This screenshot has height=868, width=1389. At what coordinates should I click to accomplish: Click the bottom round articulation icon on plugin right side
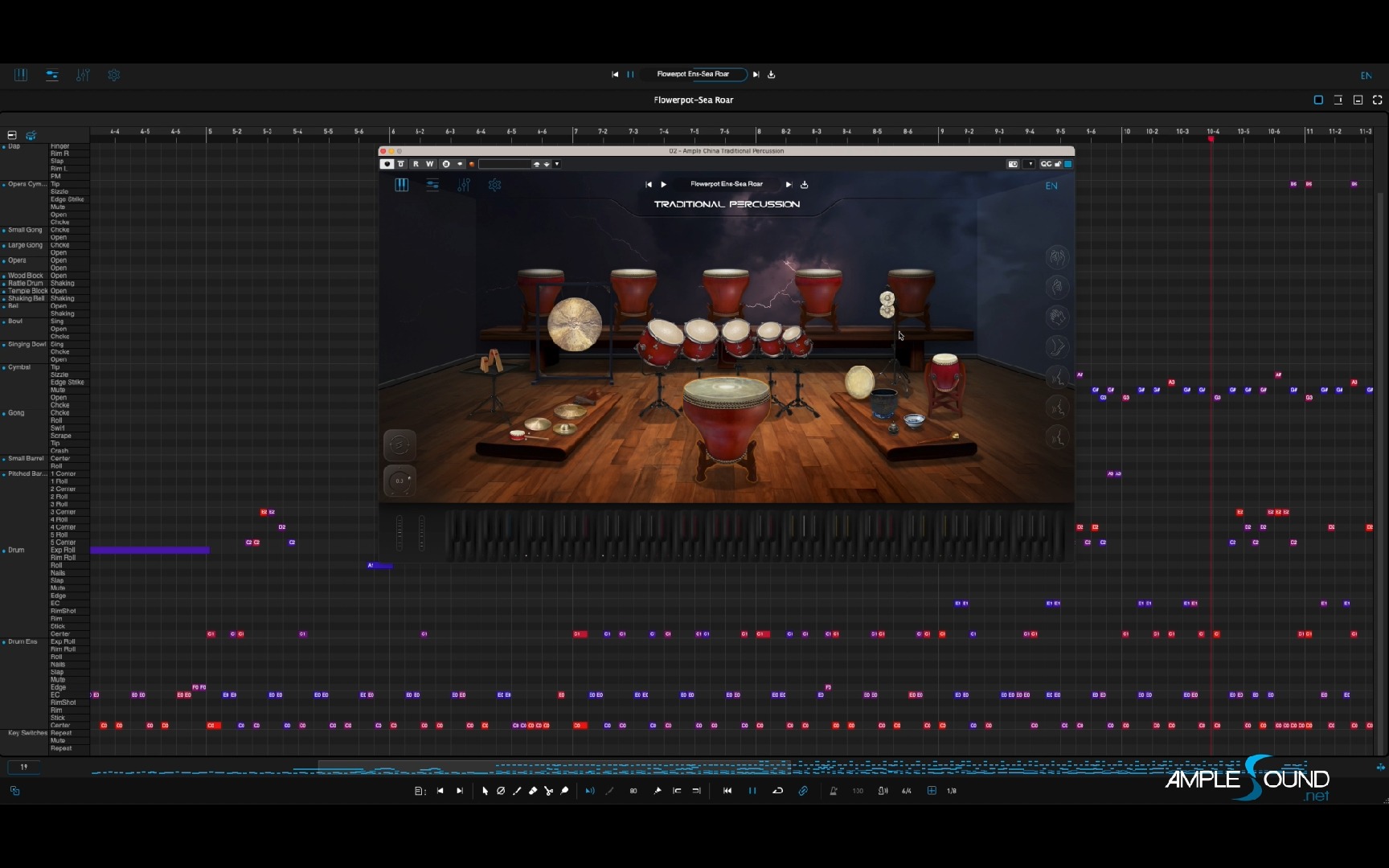1057,438
